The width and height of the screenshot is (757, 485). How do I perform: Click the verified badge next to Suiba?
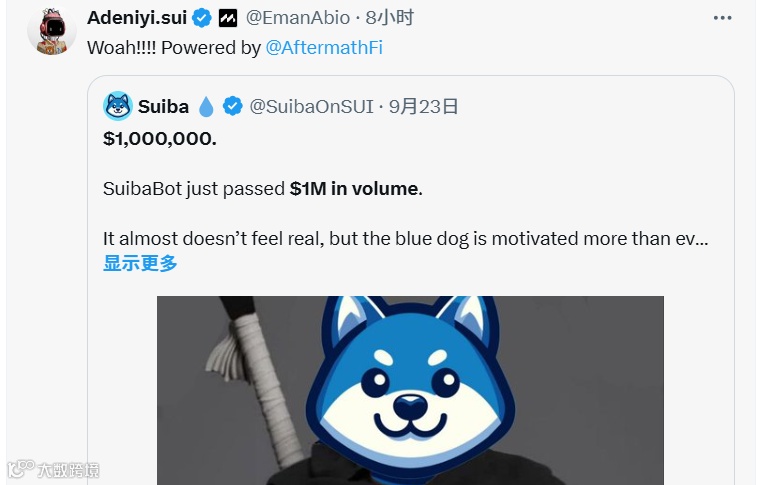click(x=233, y=106)
